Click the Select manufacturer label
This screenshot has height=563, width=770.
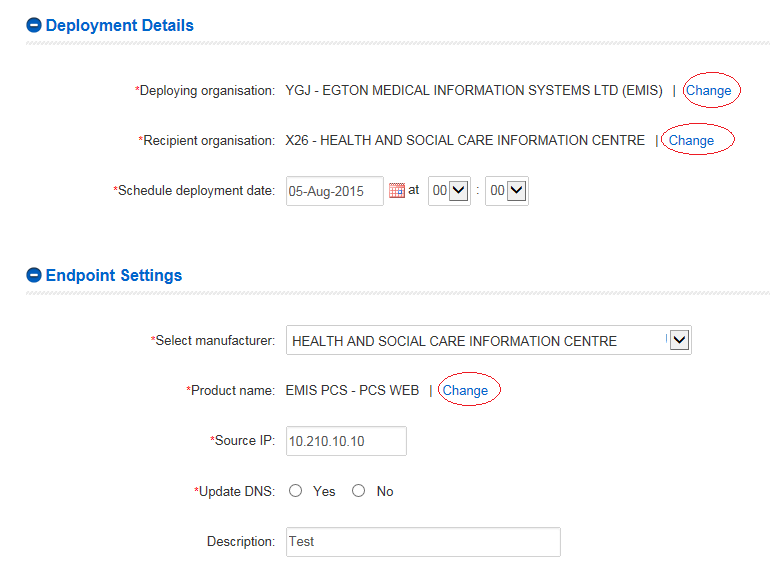pyautogui.click(x=213, y=340)
